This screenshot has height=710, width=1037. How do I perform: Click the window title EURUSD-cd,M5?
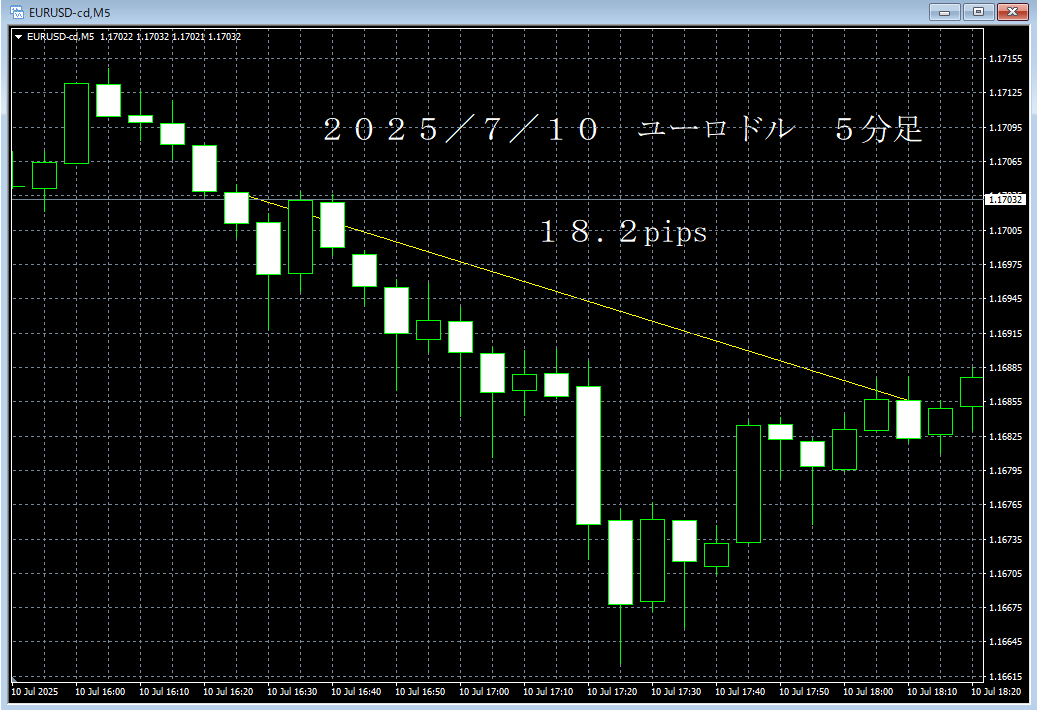point(69,13)
